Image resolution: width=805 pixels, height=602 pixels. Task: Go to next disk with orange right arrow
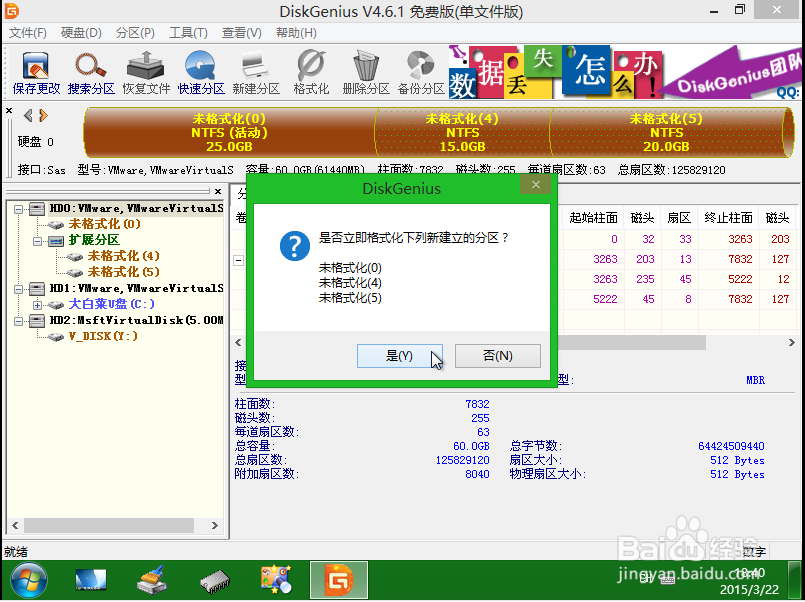(x=44, y=115)
